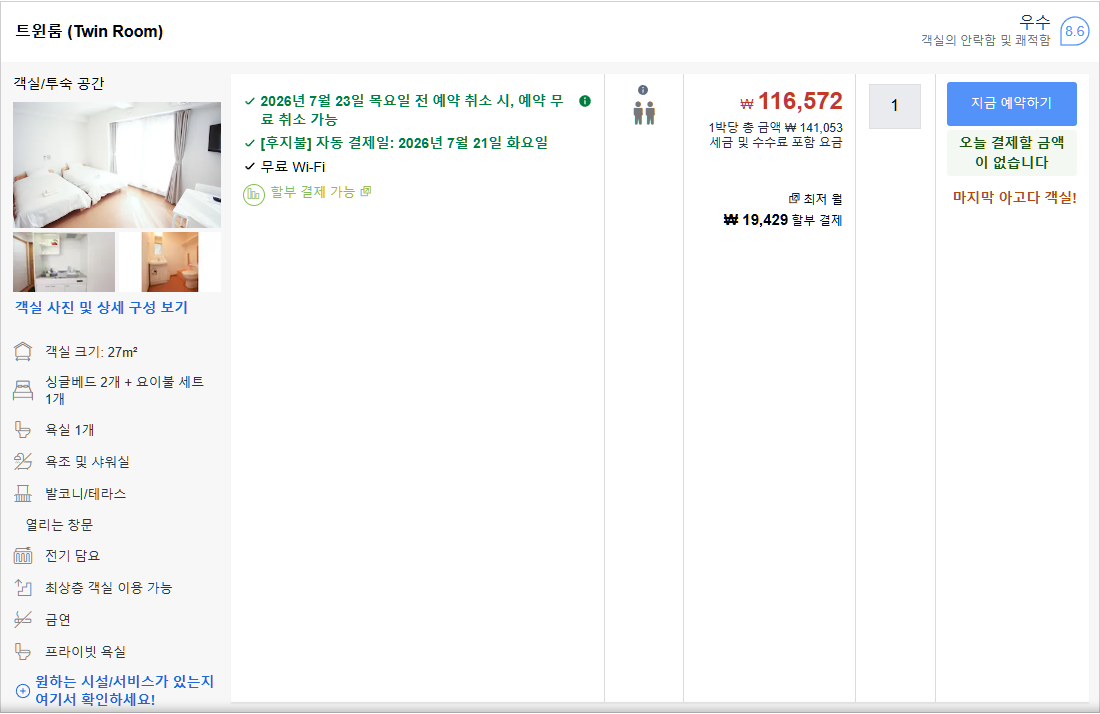The height and width of the screenshot is (714, 1100).
Task: Click the small info icon above guest figures
Action: (x=643, y=90)
